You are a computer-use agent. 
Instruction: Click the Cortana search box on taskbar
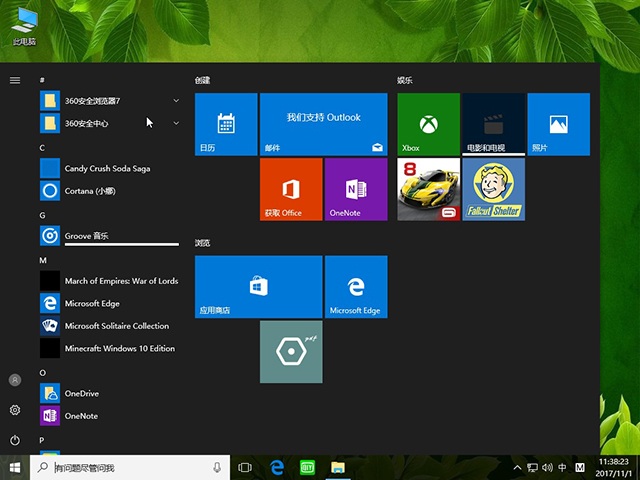tap(130, 467)
